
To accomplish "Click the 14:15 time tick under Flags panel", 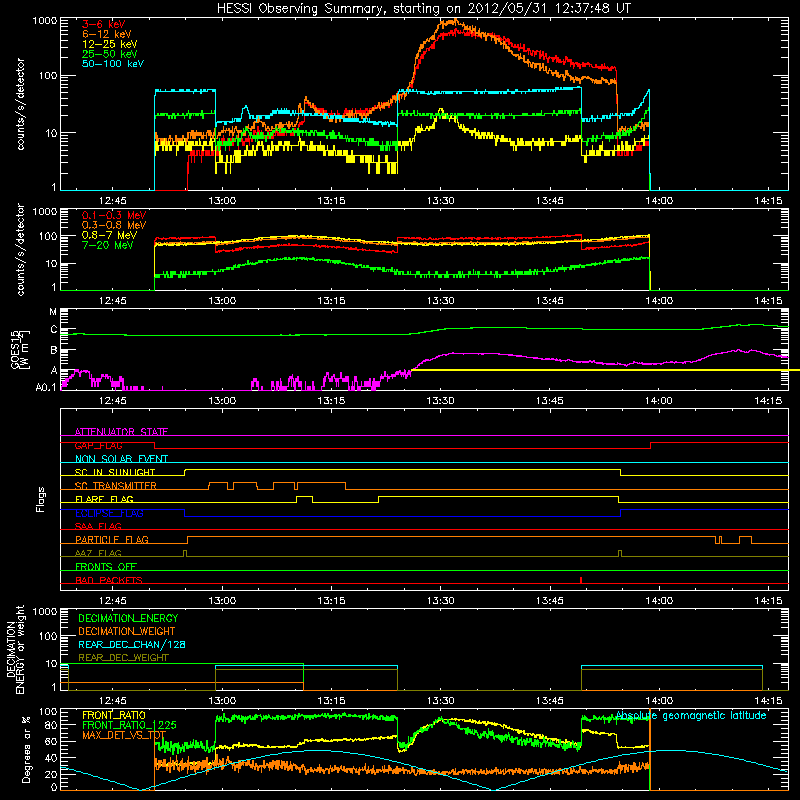I will (x=768, y=601).
